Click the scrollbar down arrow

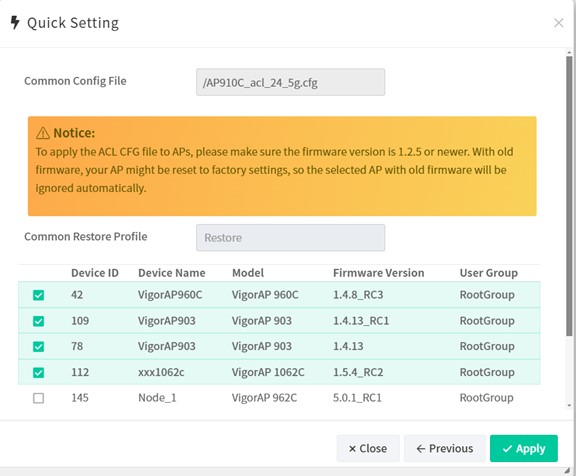[x=569, y=405]
